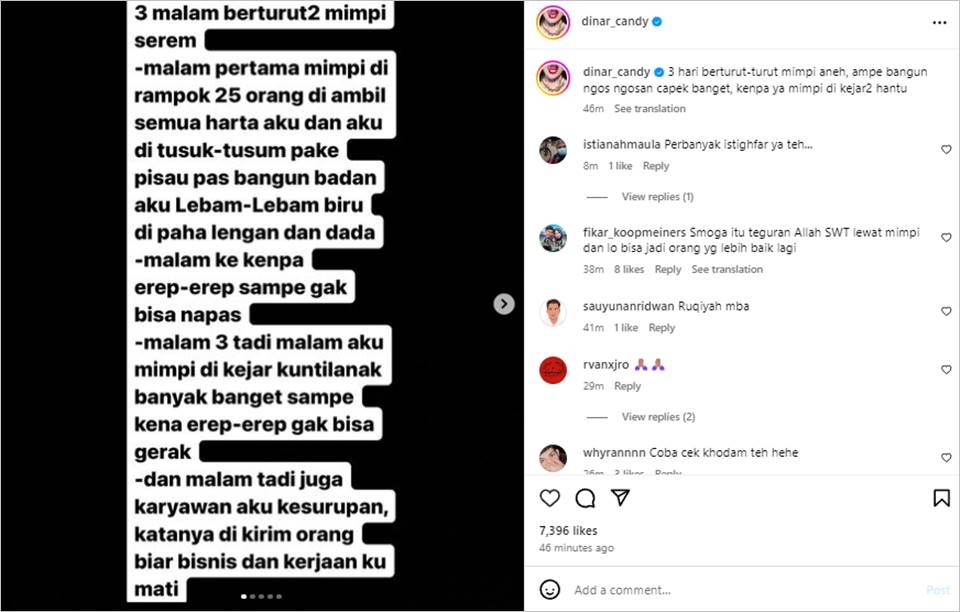The width and height of the screenshot is (960, 612).
Task: Like the post with heart icon
Action: click(x=549, y=498)
